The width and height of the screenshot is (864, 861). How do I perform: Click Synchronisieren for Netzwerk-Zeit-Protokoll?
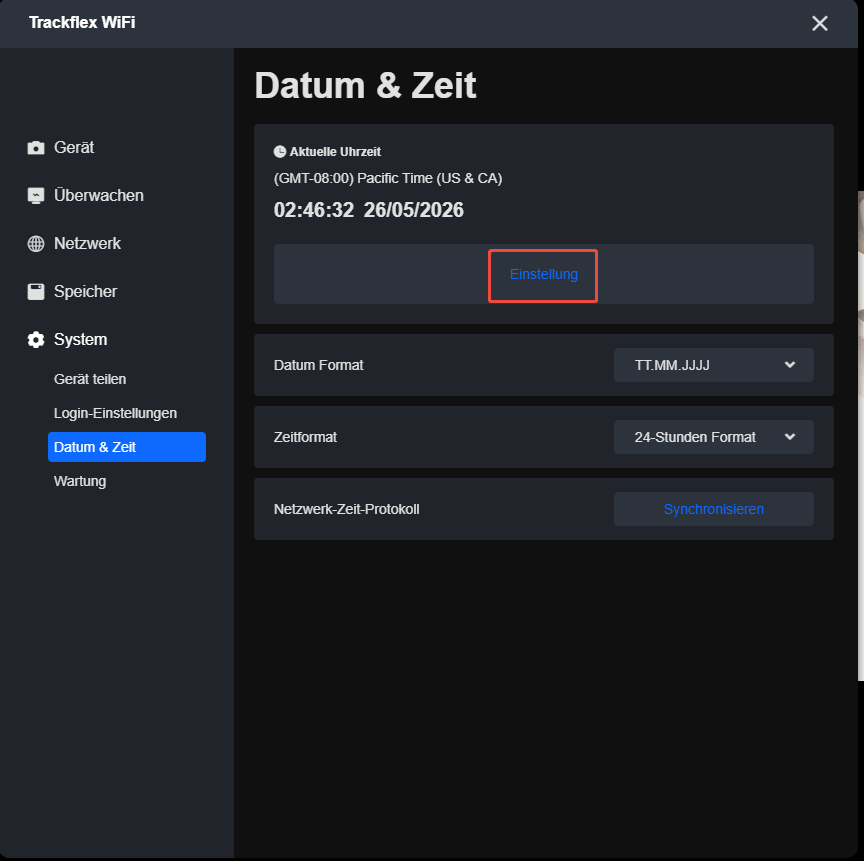point(714,509)
